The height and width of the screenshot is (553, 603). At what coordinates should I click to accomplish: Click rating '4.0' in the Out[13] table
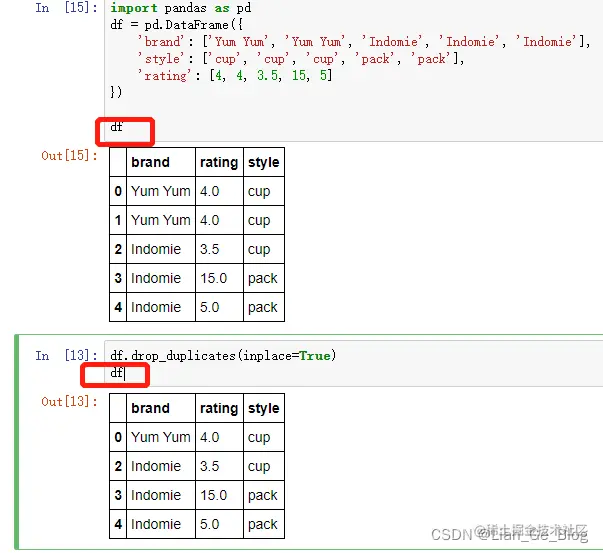tap(210, 437)
